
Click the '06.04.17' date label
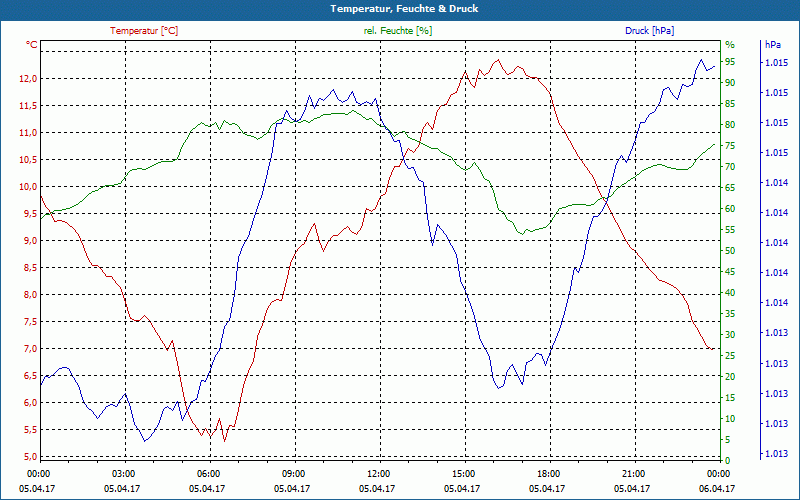coord(717,488)
